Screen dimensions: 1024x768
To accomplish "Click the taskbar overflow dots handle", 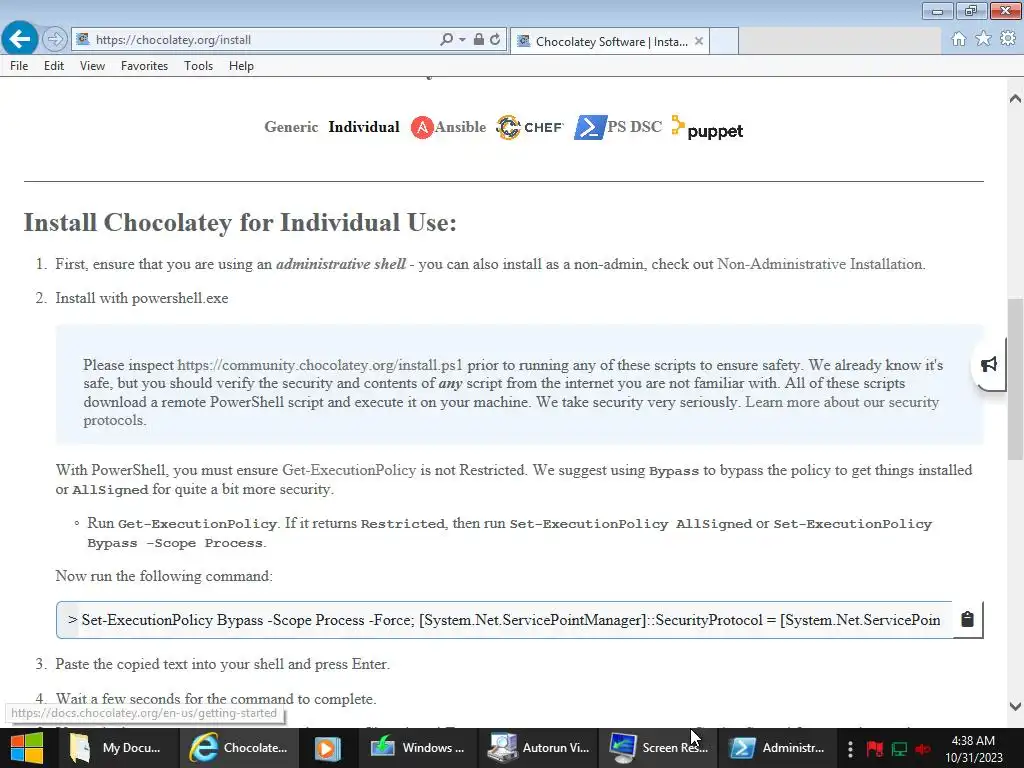I will [x=850, y=749].
